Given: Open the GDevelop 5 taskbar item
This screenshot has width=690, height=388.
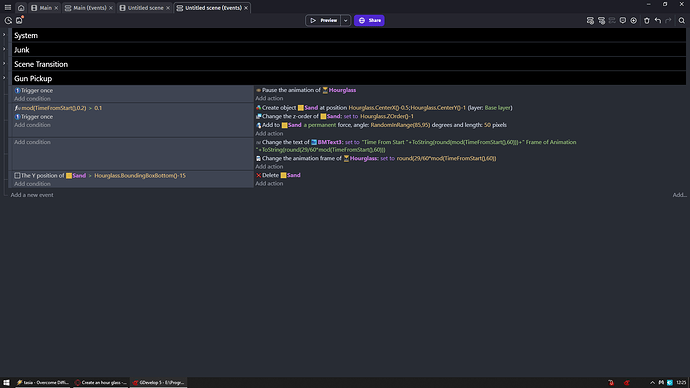Looking at the screenshot, I should tap(158, 383).
